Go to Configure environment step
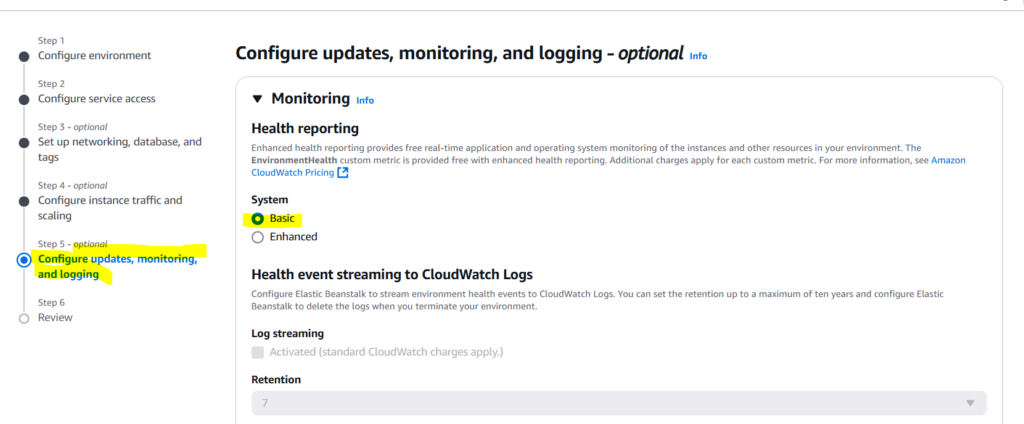This screenshot has width=1024, height=424. (x=94, y=56)
